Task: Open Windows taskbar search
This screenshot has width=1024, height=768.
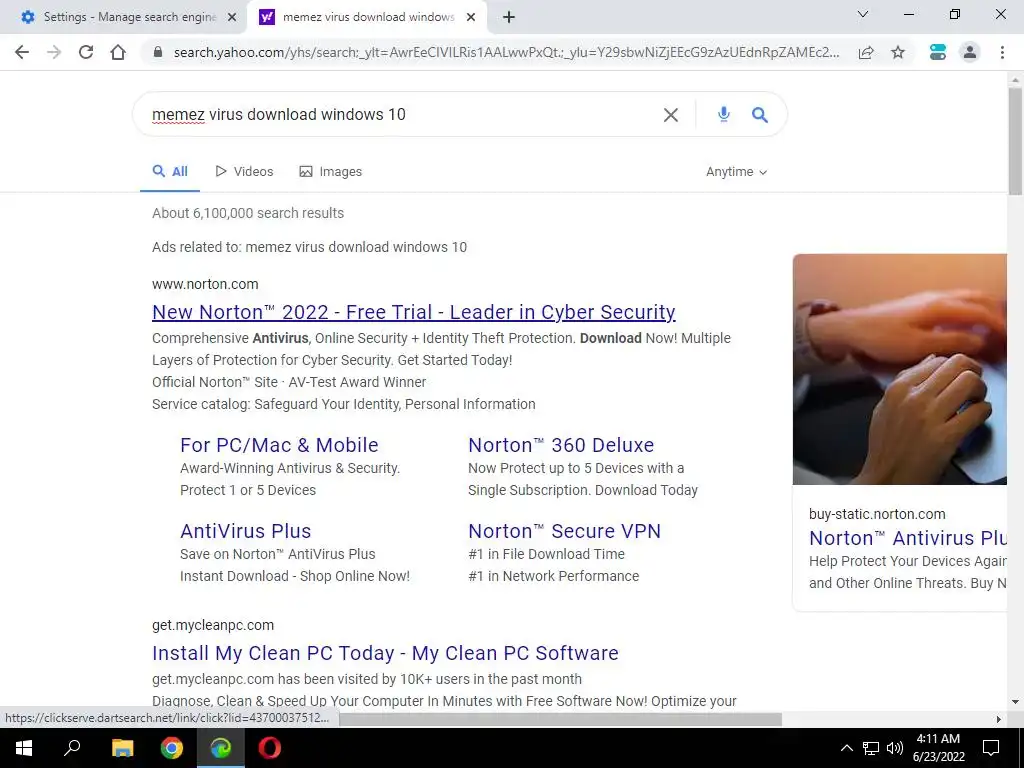Action: click(x=72, y=748)
